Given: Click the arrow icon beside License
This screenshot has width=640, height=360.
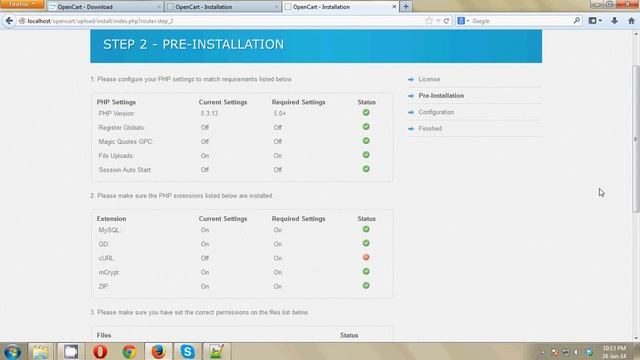Looking at the screenshot, I should (411, 79).
